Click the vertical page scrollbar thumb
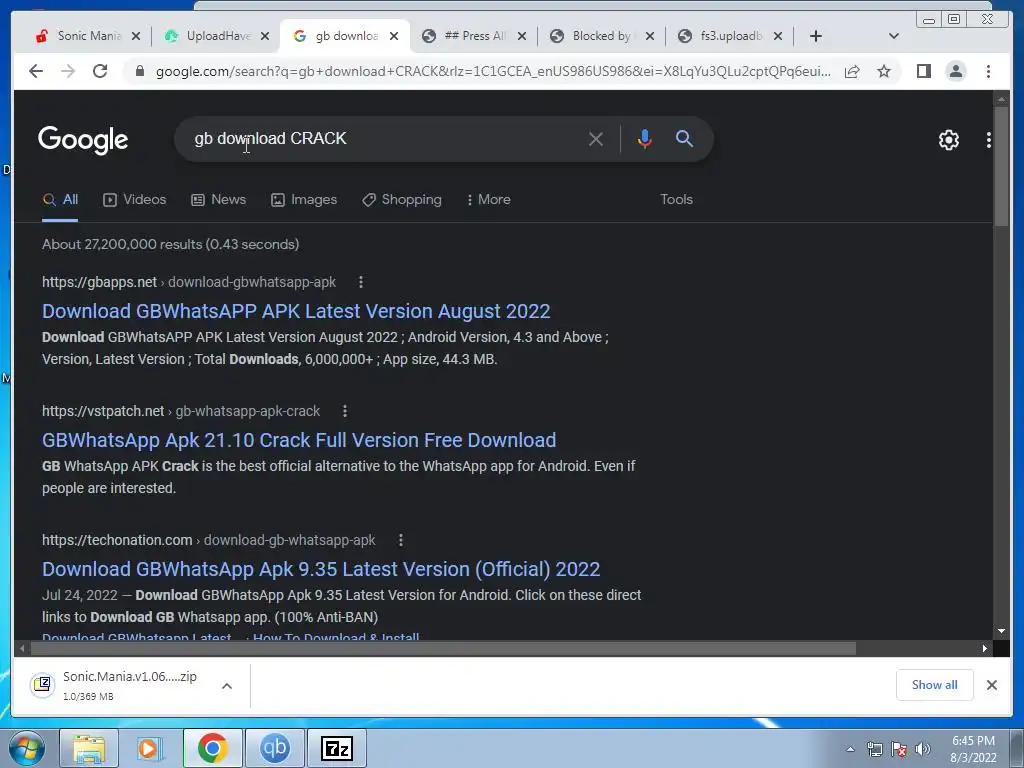Image resolution: width=1024 pixels, height=768 pixels. click(x=1001, y=167)
